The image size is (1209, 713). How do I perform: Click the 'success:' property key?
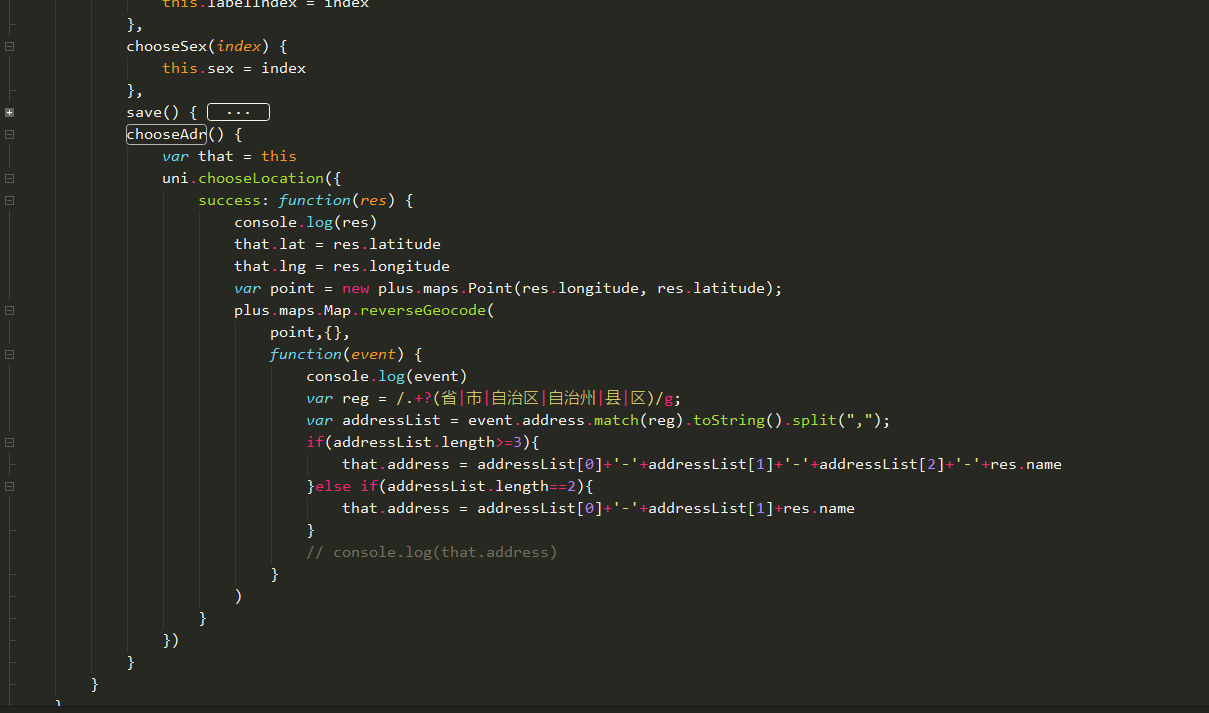pyautogui.click(x=234, y=200)
